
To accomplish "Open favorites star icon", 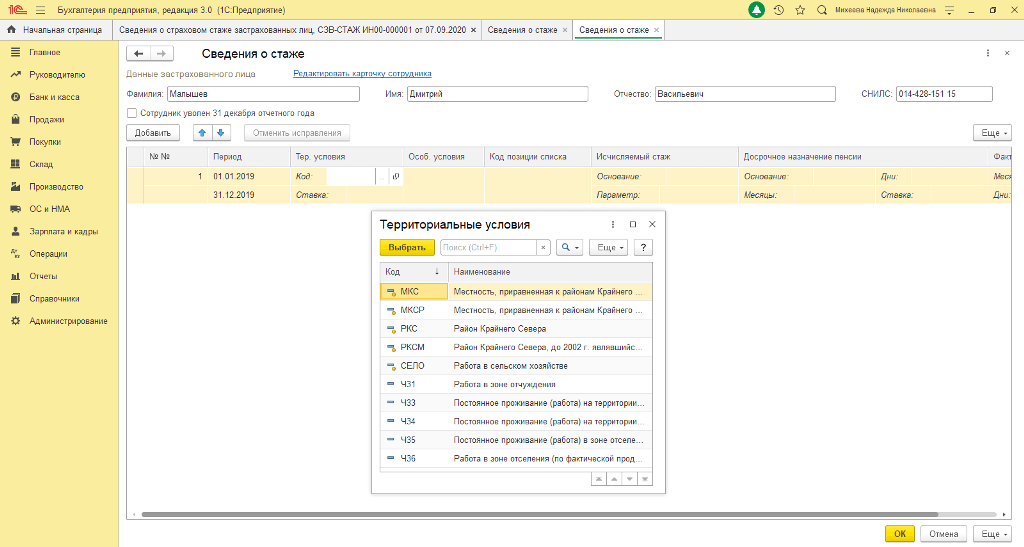I will click(800, 10).
